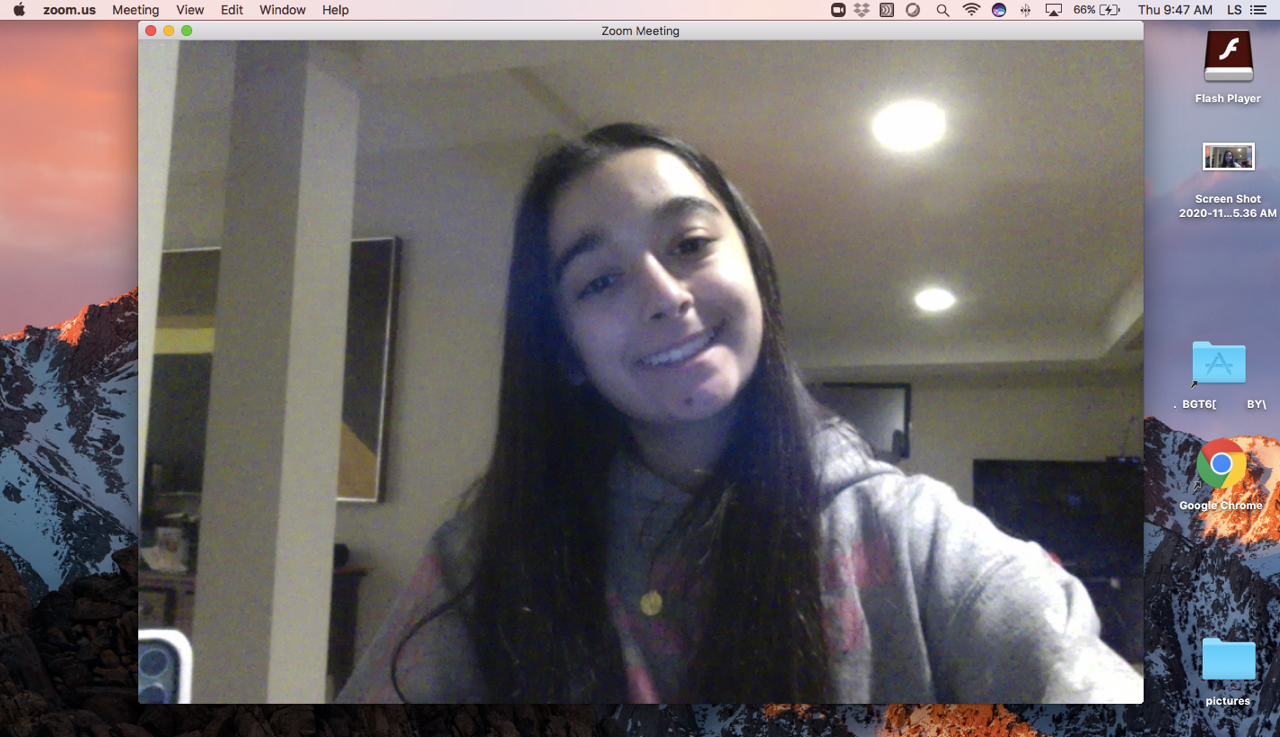This screenshot has width=1280, height=737.
Task: Open the zoom.us application menu
Action: 69,10
